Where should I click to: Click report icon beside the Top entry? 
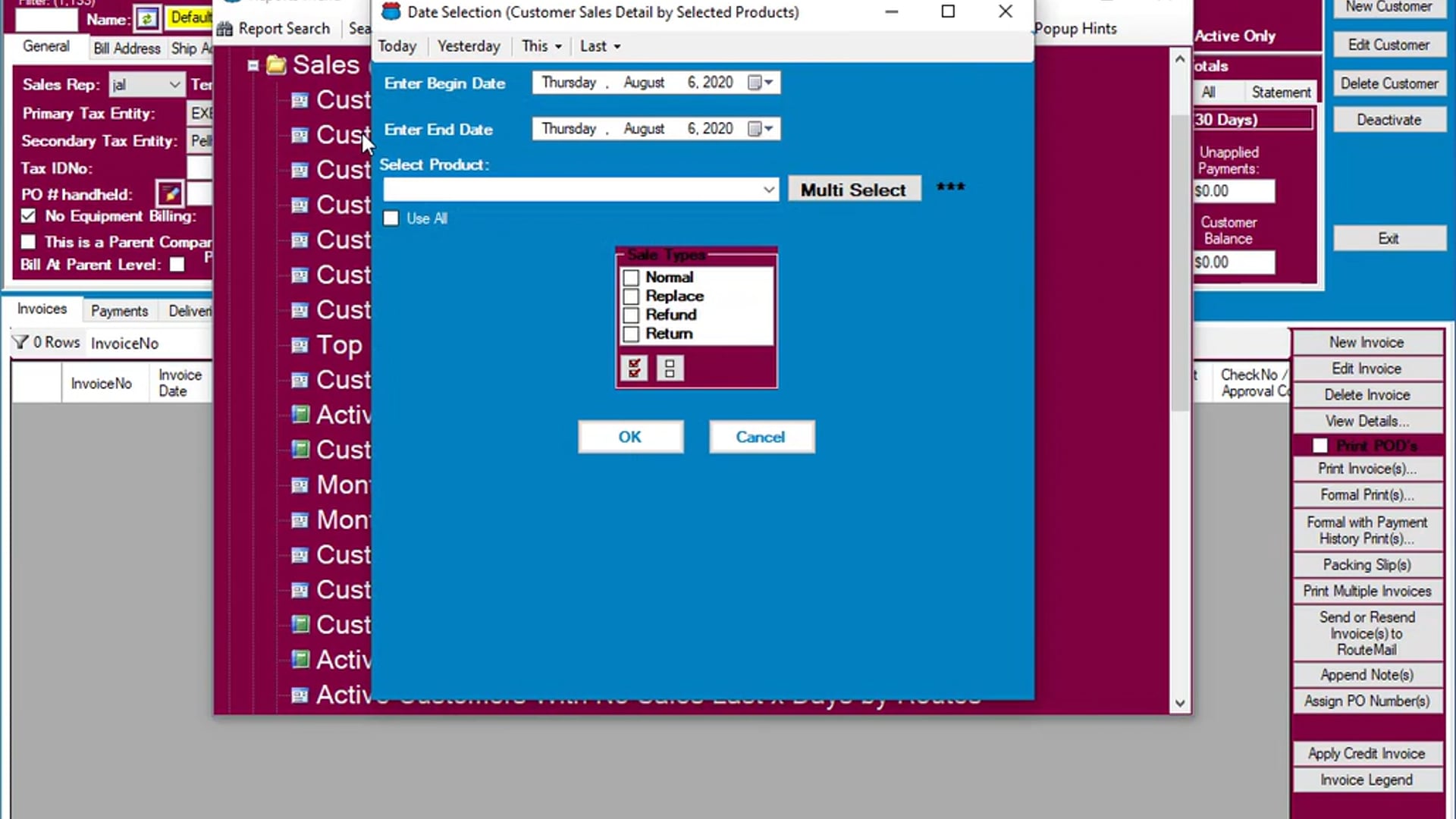[x=300, y=346]
